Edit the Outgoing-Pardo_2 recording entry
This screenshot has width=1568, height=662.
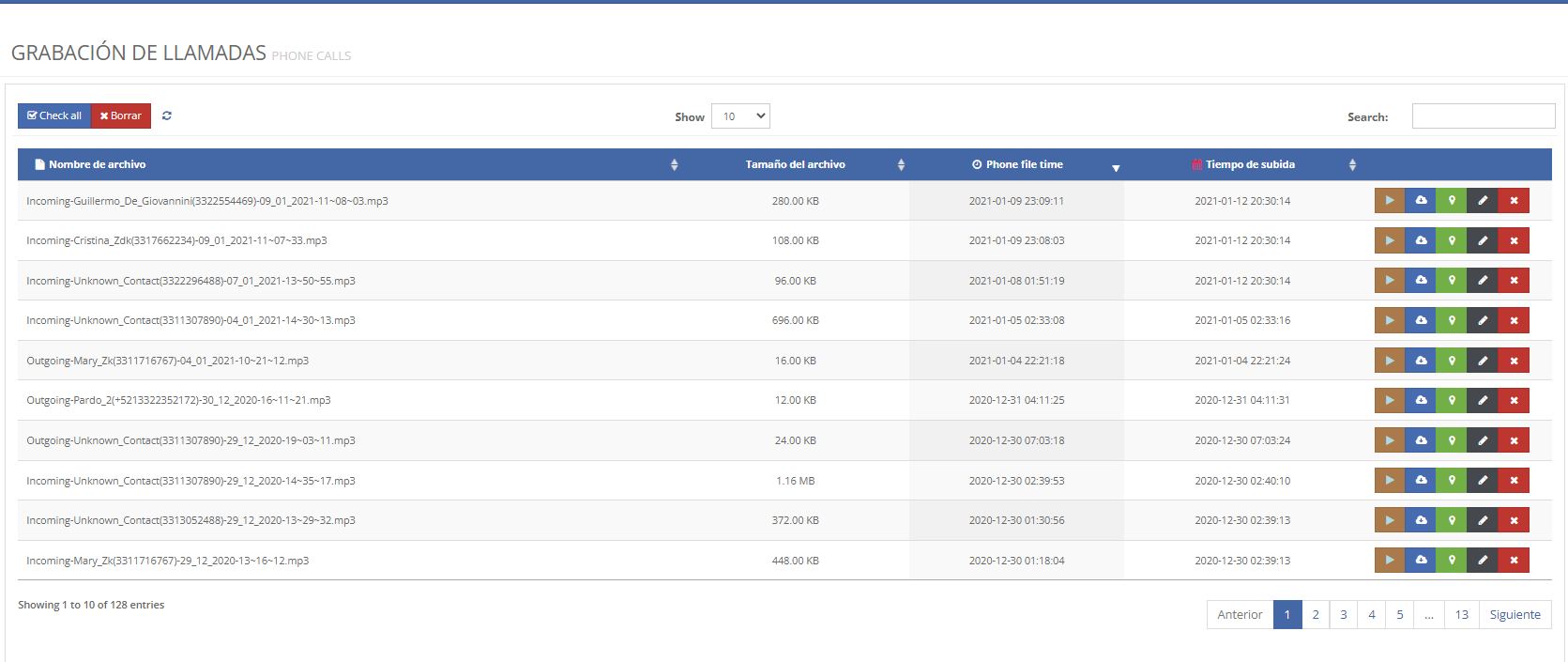pos(1483,400)
